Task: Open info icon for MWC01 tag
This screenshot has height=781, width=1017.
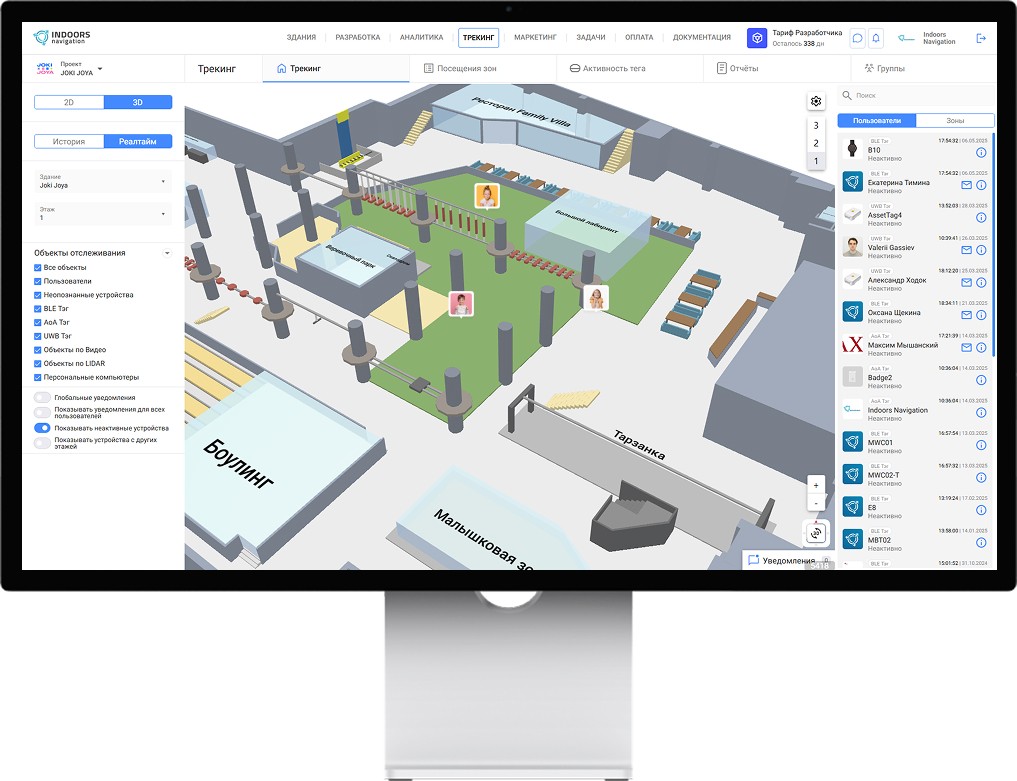Action: [x=981, y=445]
